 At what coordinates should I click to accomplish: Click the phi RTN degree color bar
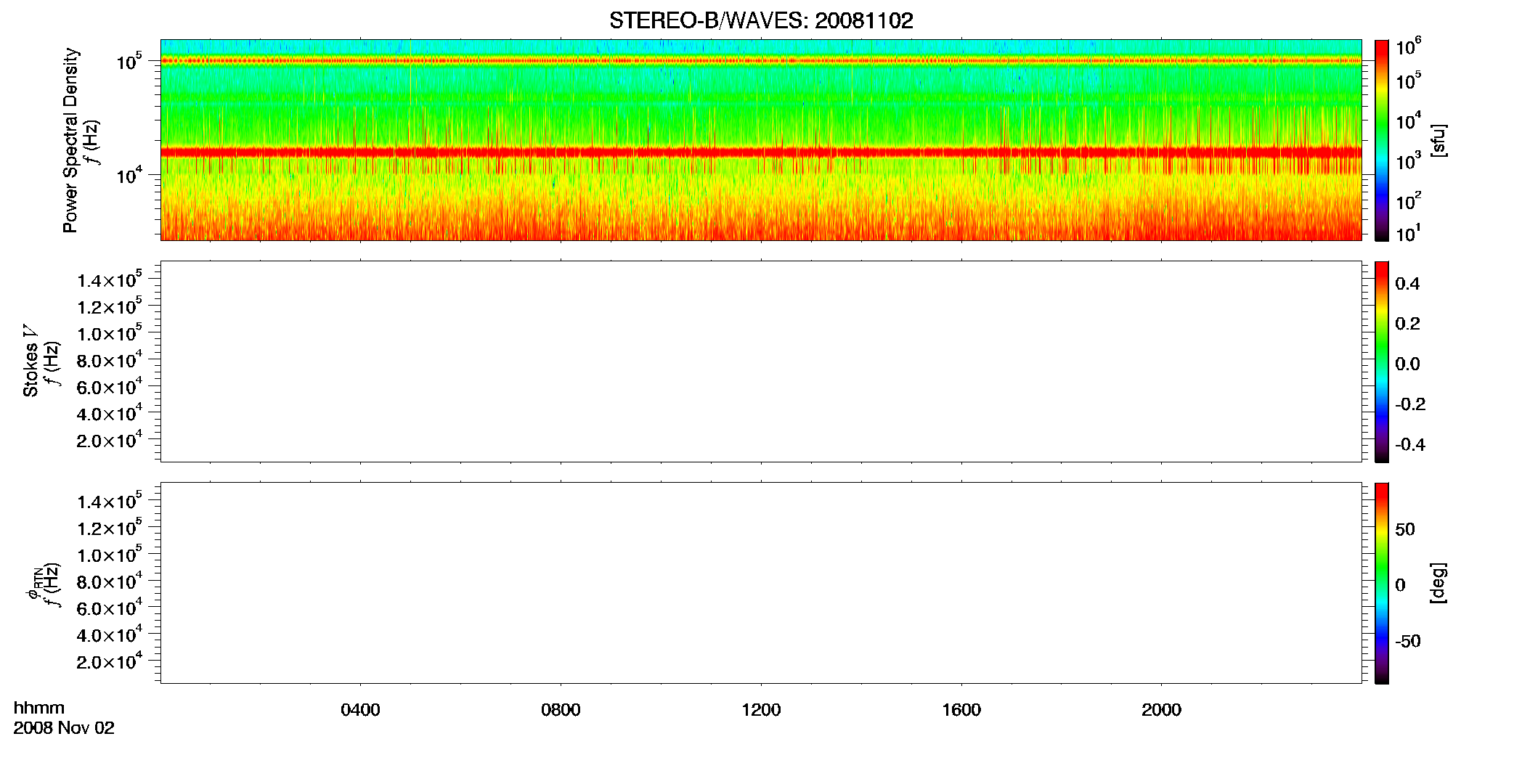(1382, 583)
